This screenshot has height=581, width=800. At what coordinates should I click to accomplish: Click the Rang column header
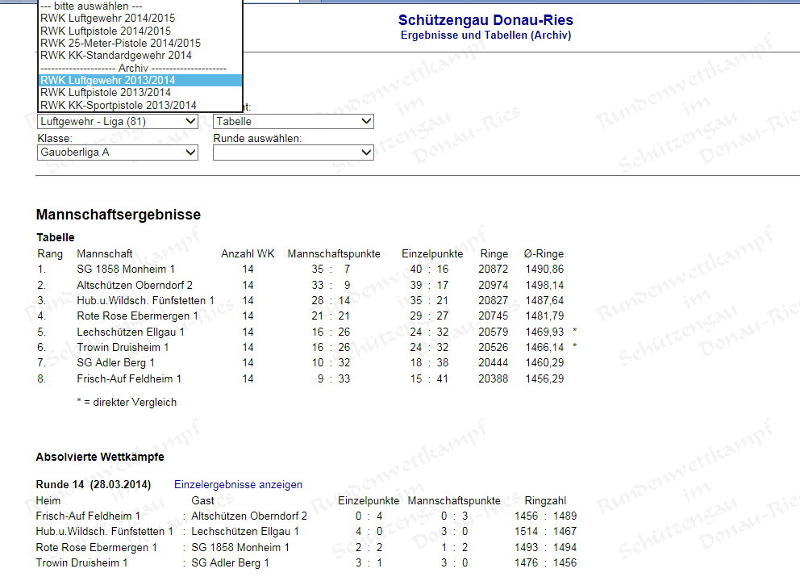tap(50, 254)
